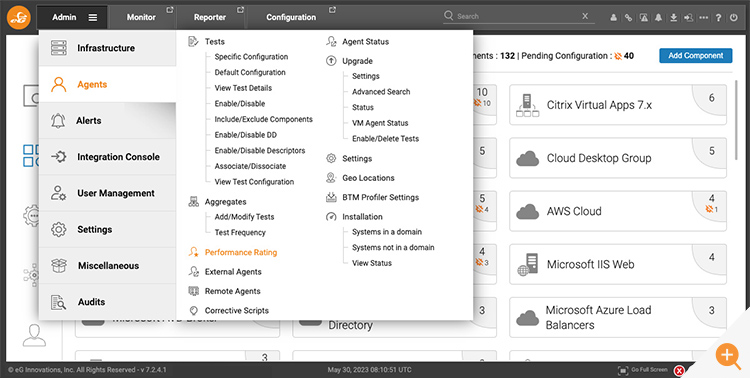Open Enable/Disable Descriptors
The width and height of the screenshot is (750, 378).
click(x=260, y=150)
